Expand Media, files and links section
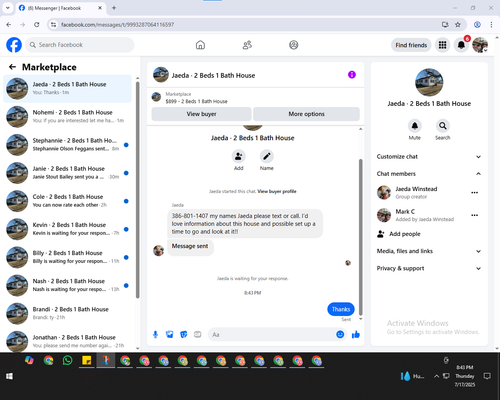The width and height of the screenshot is (500, 400). point(429,251)
